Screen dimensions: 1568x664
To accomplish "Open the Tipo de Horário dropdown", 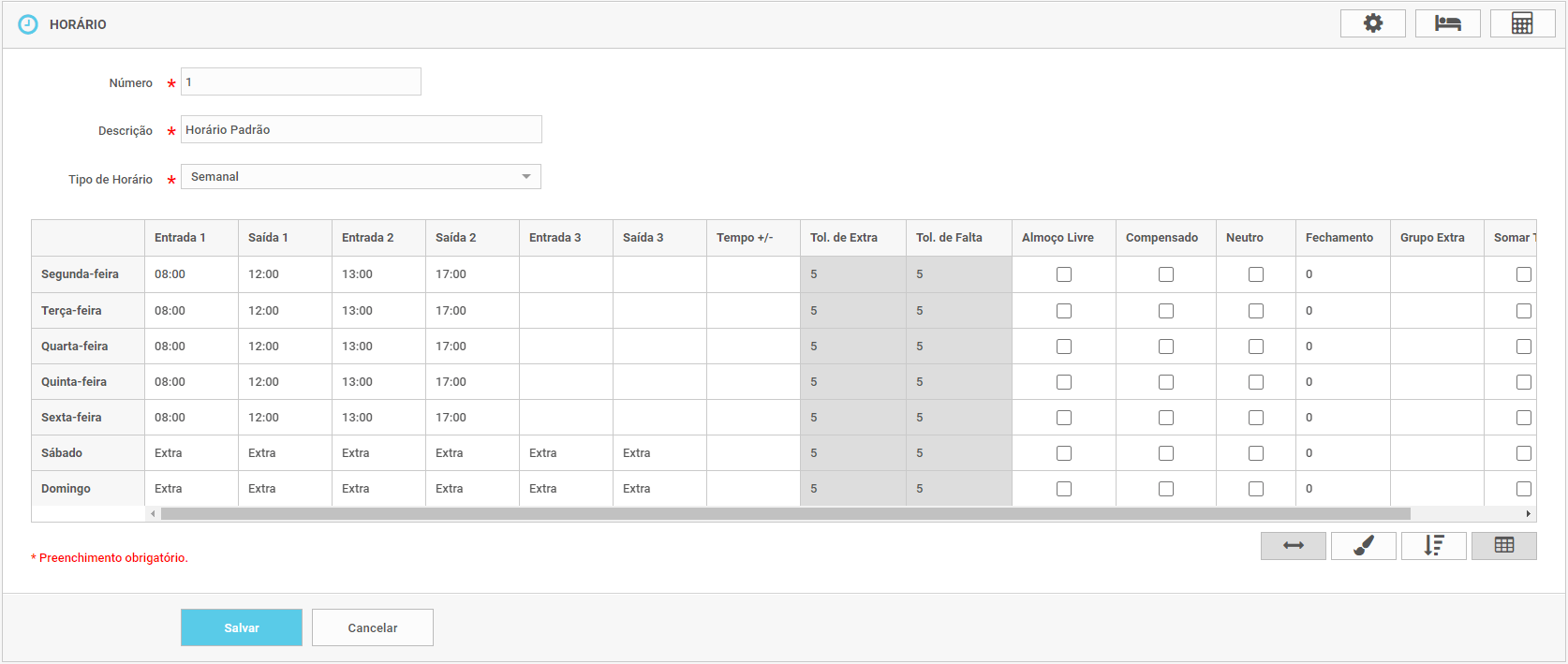I will pyautogui.click(x=361, y=177).
